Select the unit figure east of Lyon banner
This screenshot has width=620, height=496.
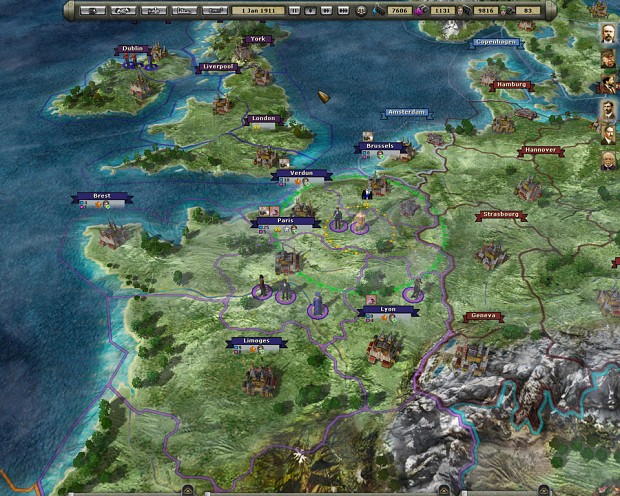tap(414, 291)
